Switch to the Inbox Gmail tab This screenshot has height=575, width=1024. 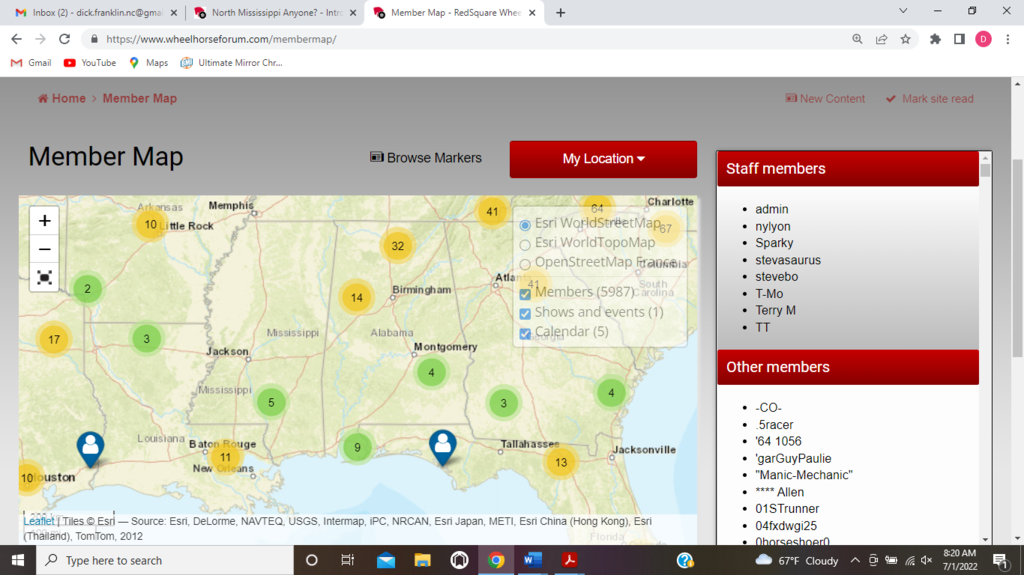point(90,13)
